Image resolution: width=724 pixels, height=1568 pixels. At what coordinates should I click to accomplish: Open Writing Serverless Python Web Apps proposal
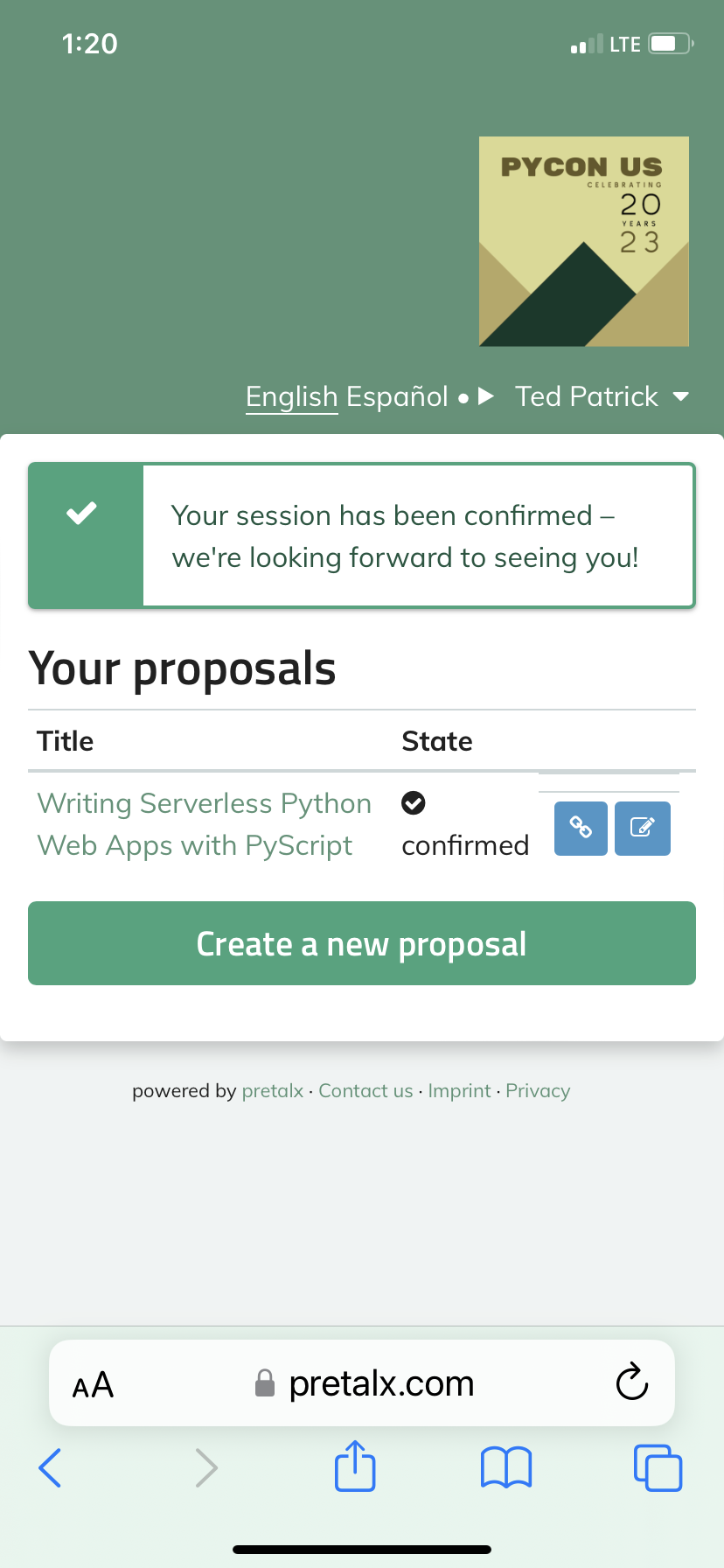coord(204,824)
